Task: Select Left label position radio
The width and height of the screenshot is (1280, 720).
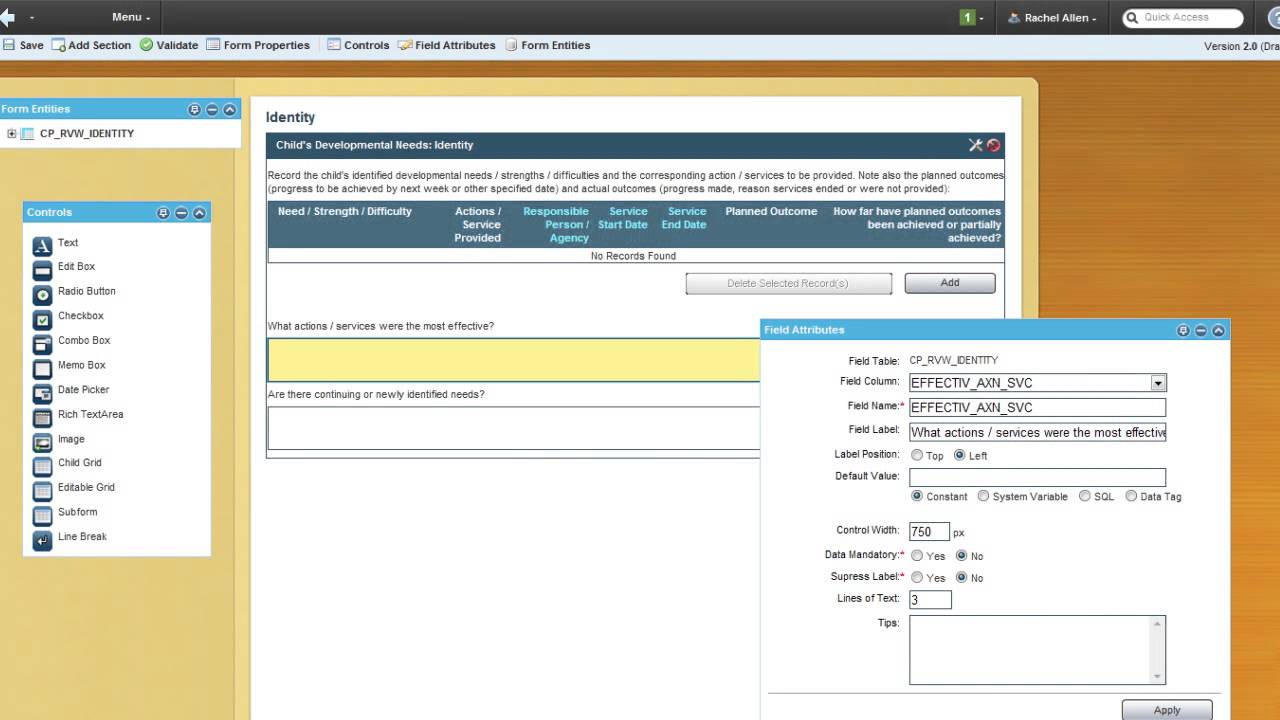Action: (x=960, y=455)
